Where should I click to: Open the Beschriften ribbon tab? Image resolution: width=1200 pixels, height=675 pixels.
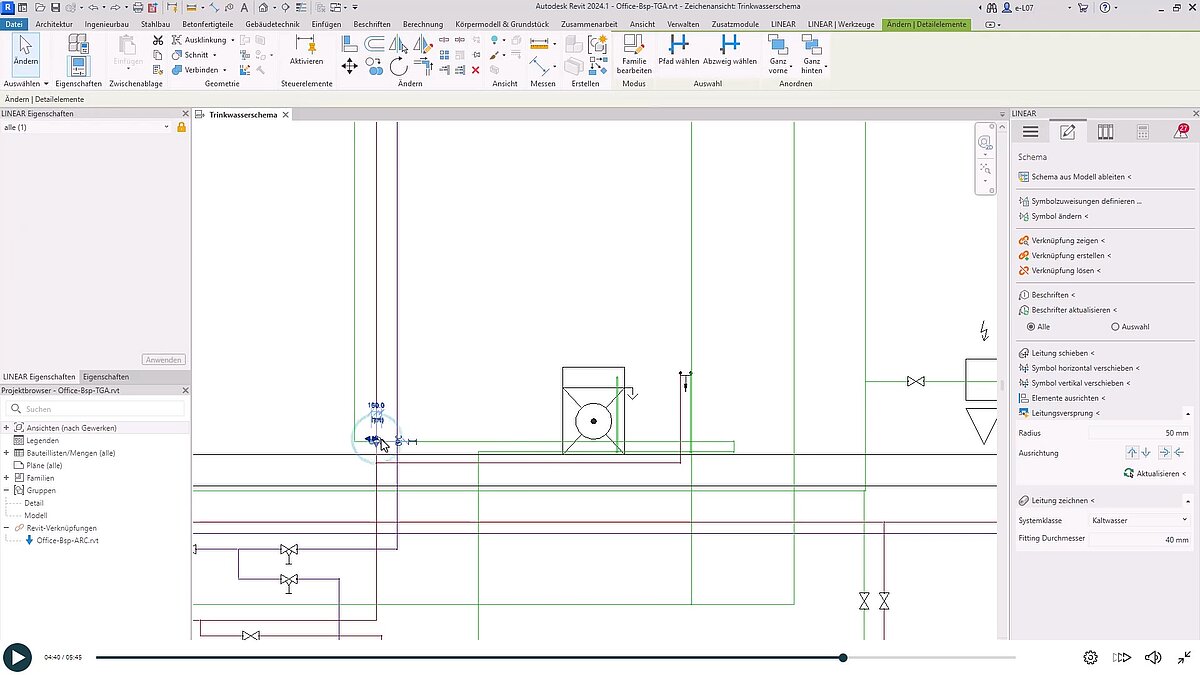pyautogui.click(x=372, y=23)
